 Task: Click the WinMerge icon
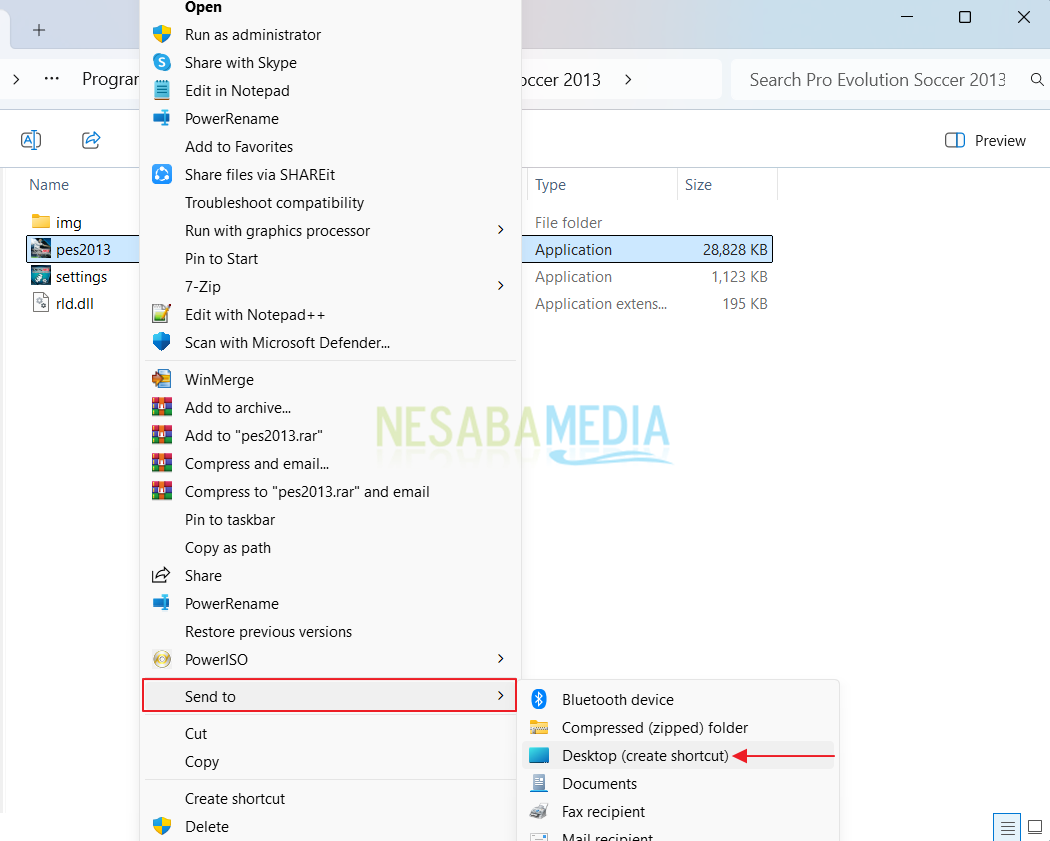tap(162, 379)
